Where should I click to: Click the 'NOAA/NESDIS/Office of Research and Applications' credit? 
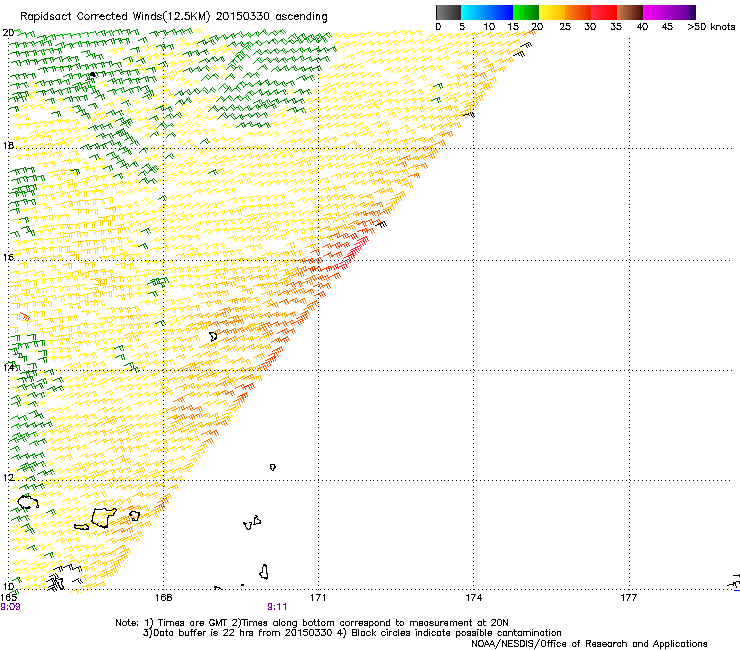pos(589,644)
